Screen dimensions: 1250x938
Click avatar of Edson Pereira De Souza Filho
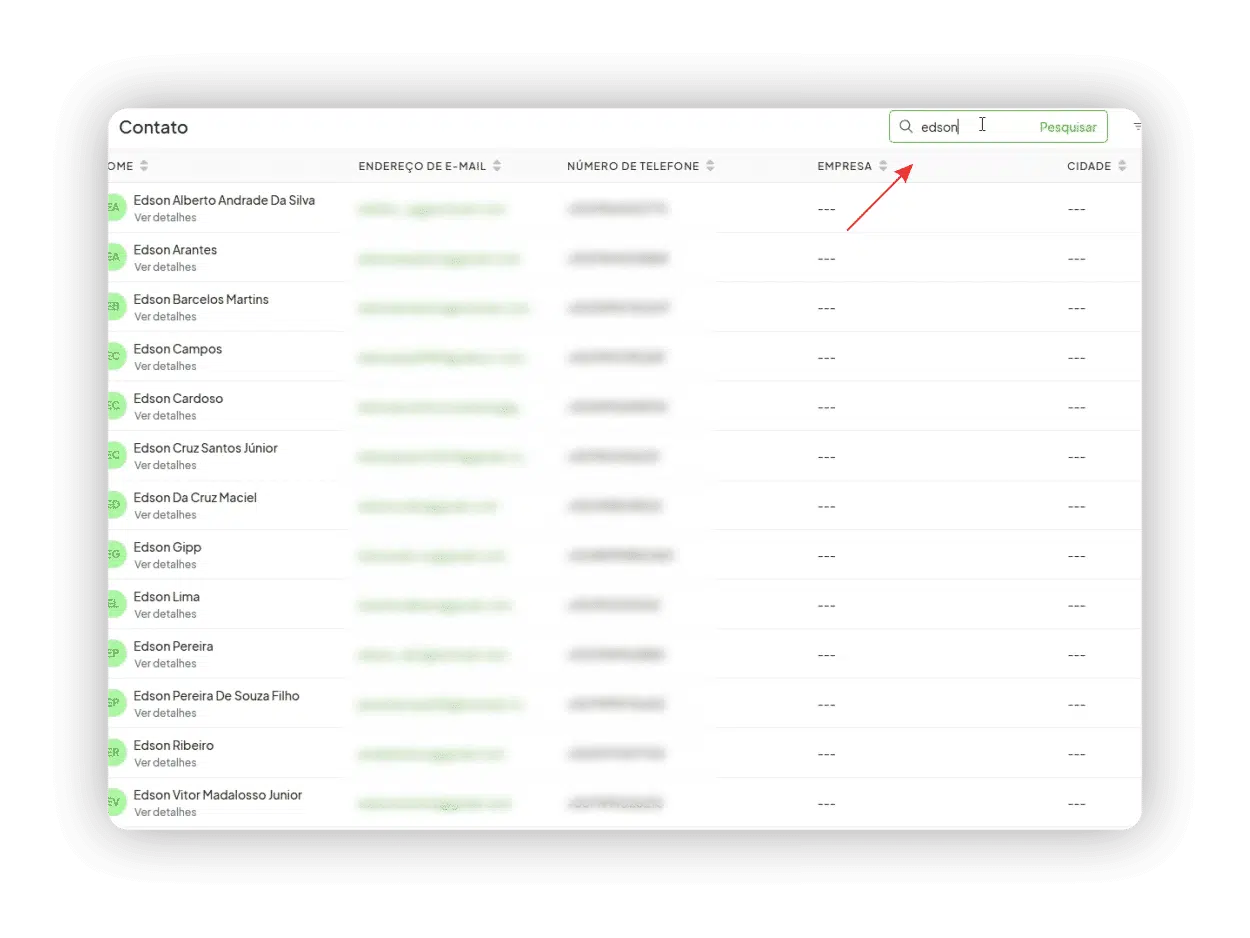click(116, 703)
